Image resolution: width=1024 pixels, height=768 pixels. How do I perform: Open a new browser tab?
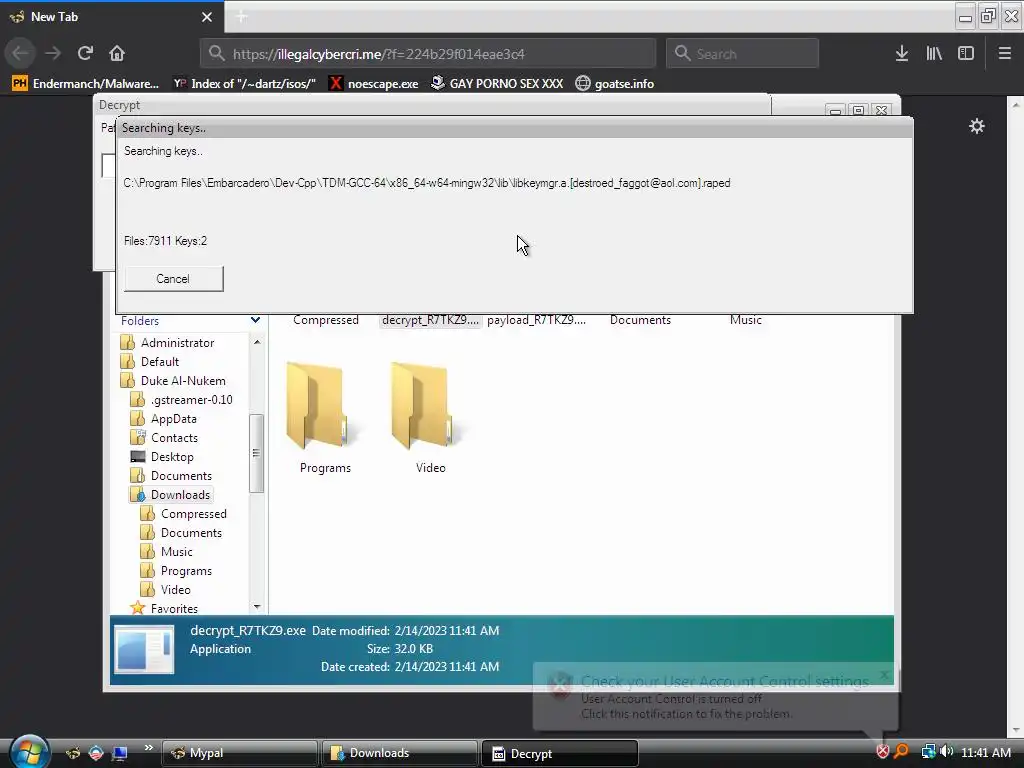(x=241, y=16)
